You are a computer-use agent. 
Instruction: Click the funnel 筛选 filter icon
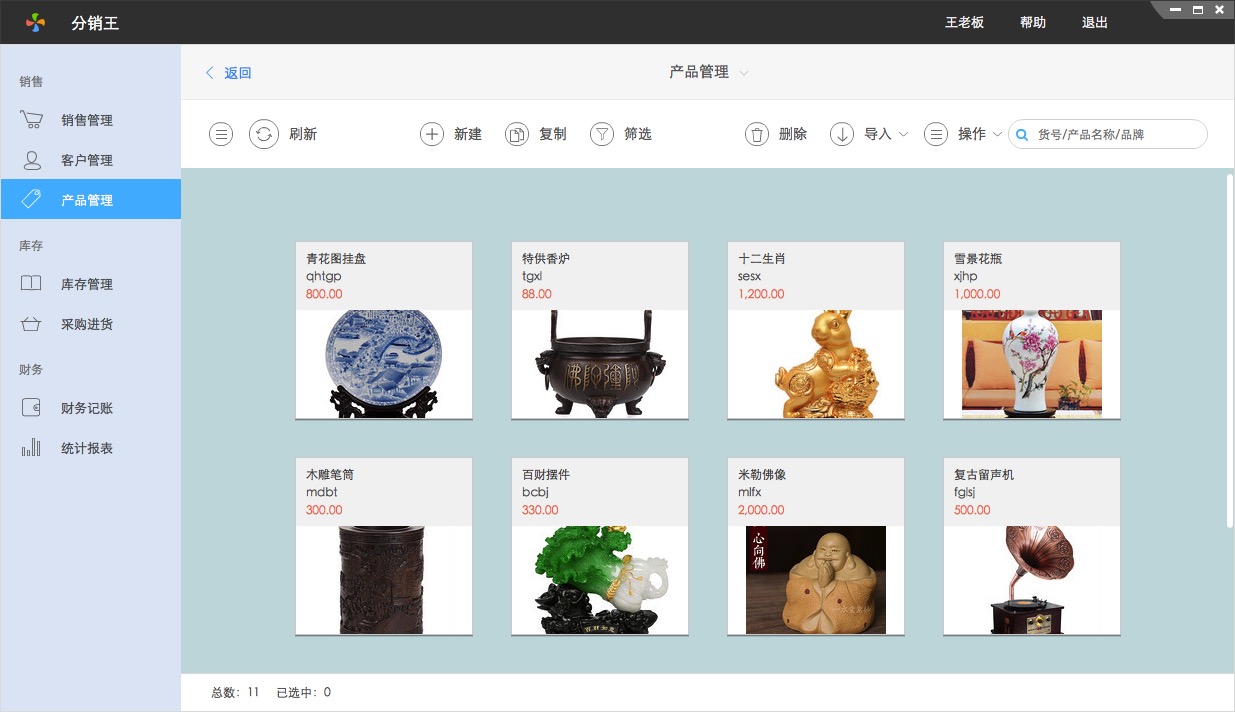pyautogui.click(x=601, y=134)
